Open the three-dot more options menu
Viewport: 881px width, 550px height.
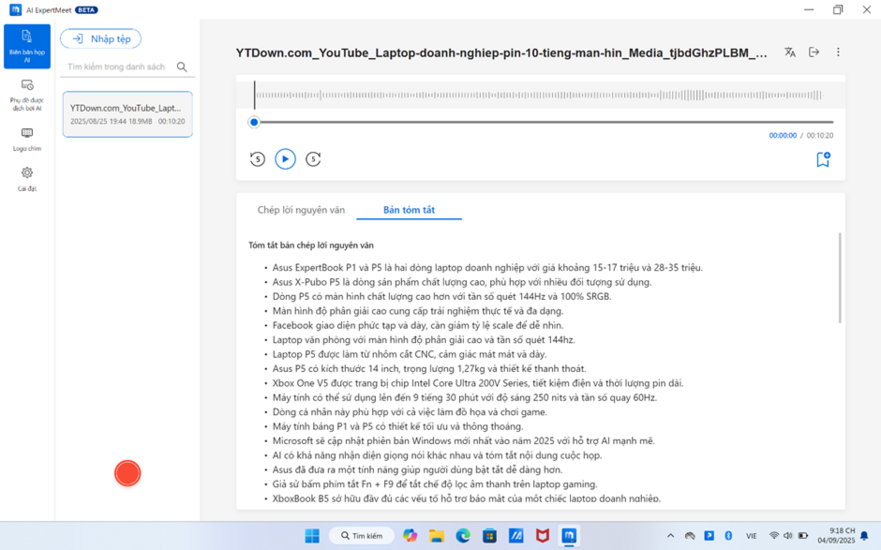pos(838,52)
